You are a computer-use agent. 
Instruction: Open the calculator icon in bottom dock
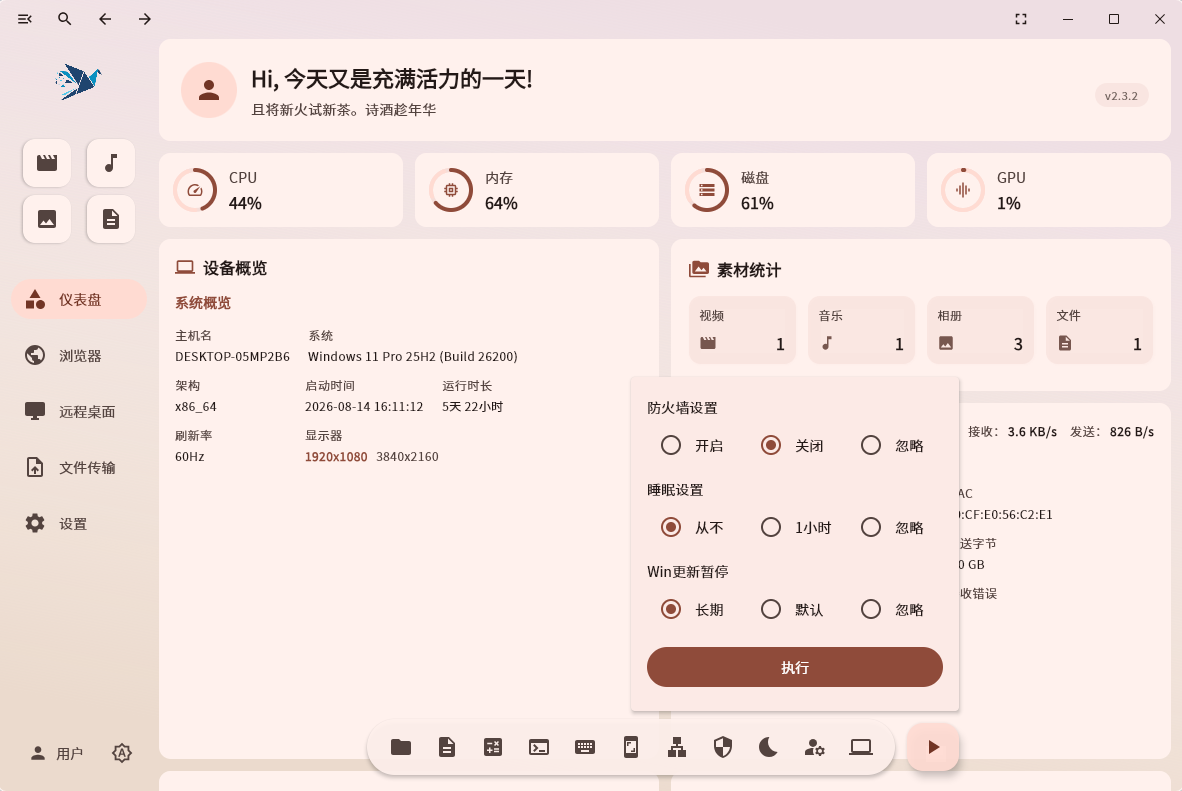493,747
